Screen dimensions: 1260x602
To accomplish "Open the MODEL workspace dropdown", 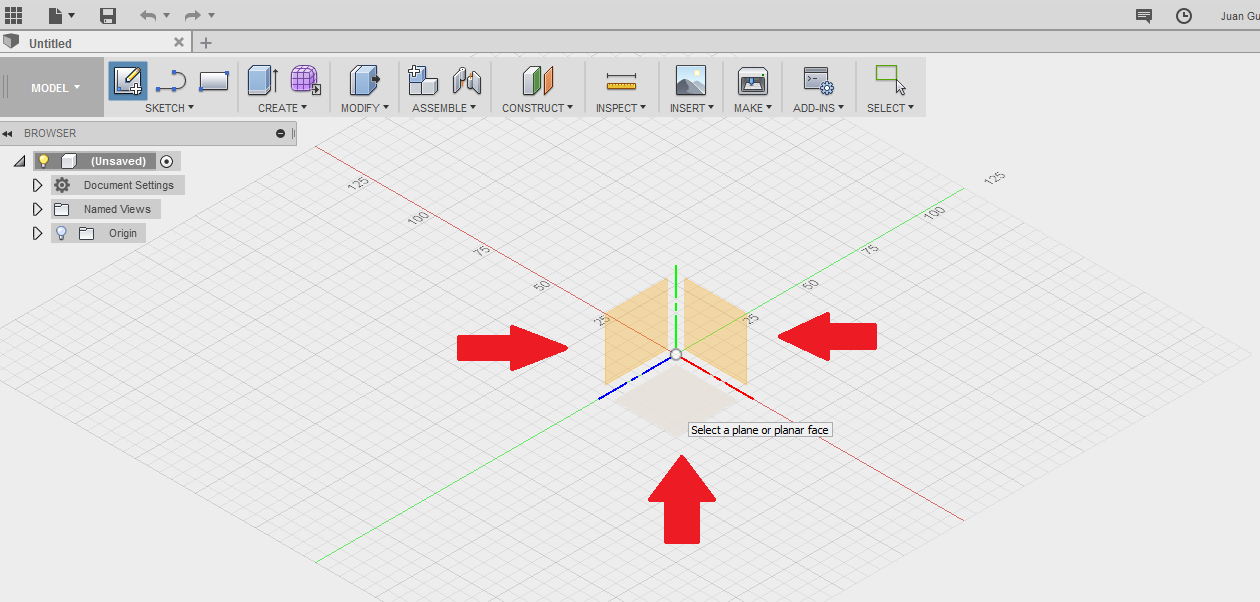I will point(55,88).
